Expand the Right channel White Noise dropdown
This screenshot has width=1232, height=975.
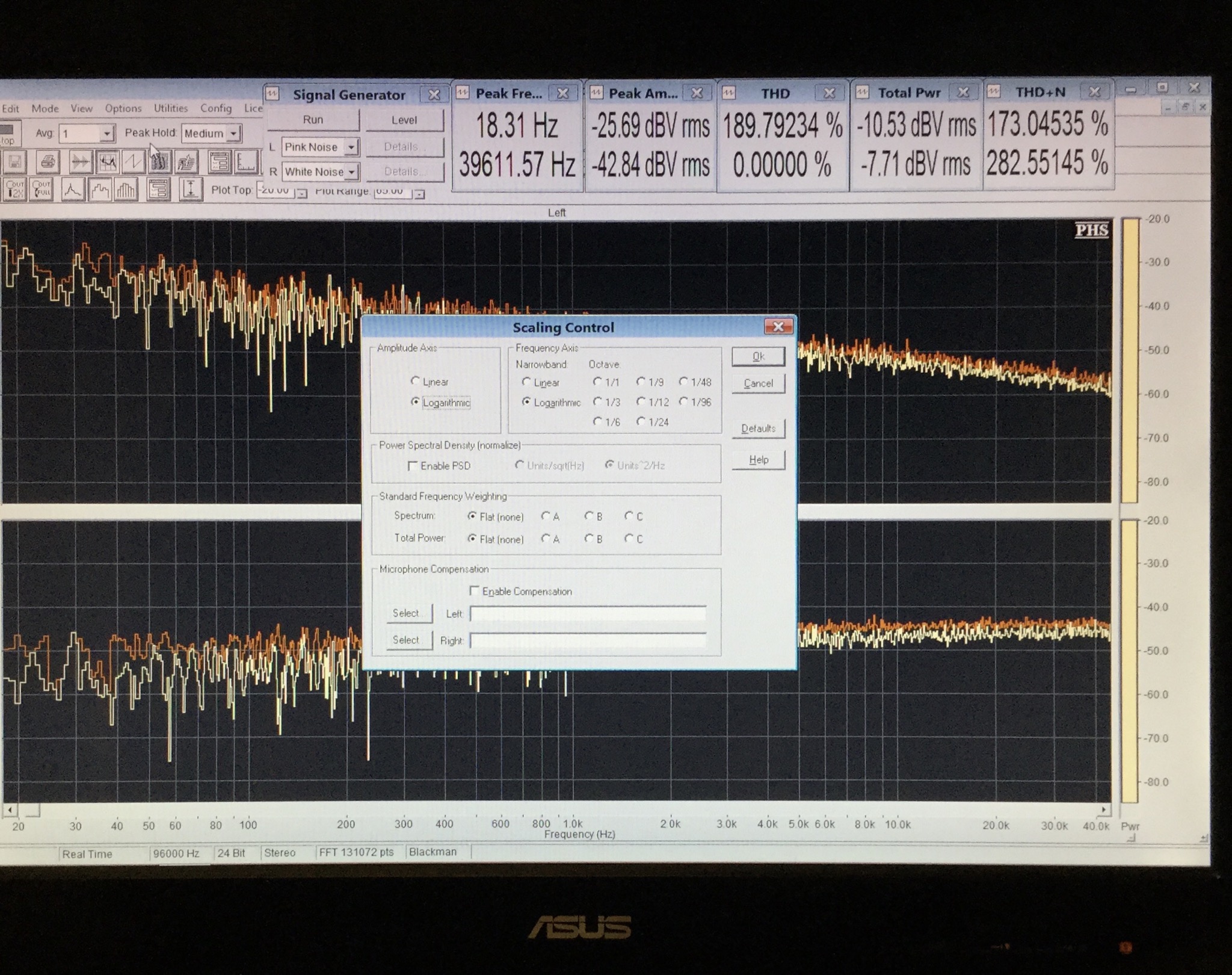click(x=351, y=172)
